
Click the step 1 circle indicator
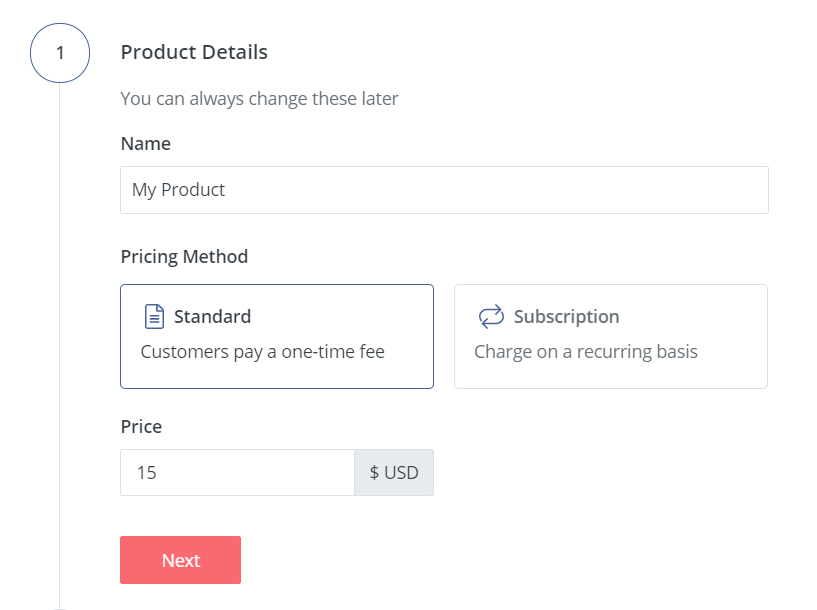click(60, 52)
